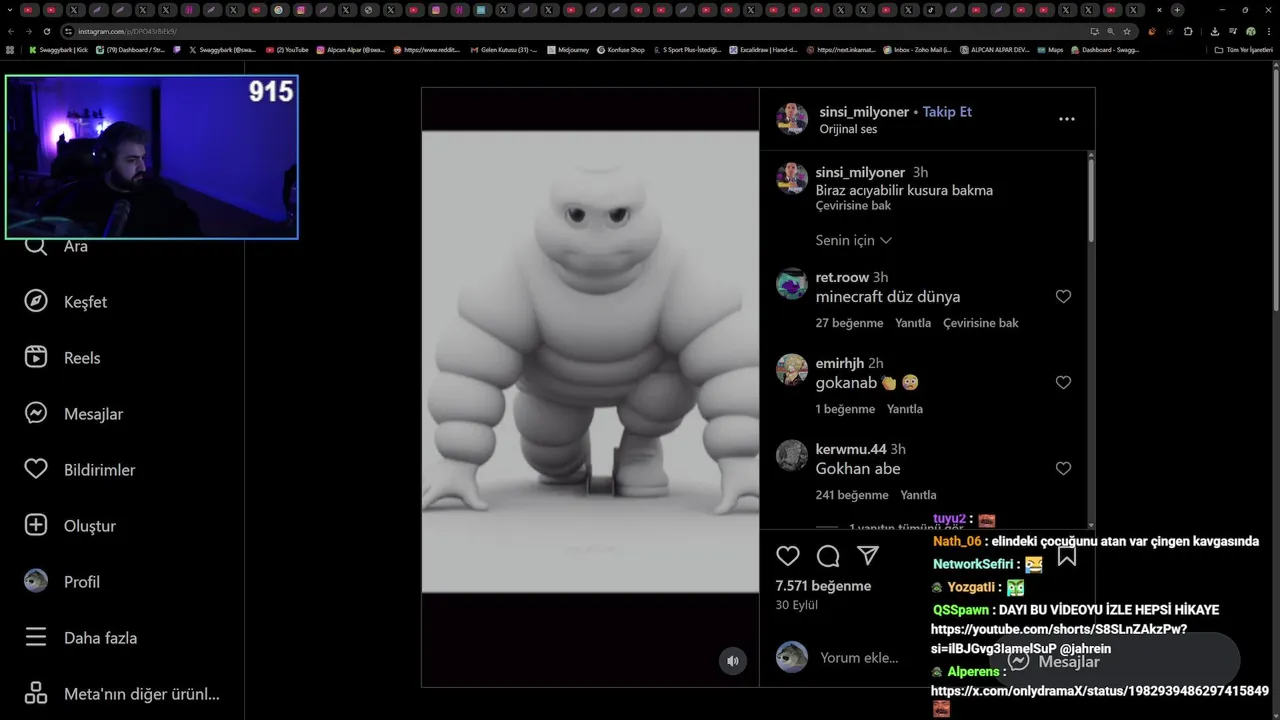The image size is (1280, 720).
Task: Click Orijinal ses audio link
Action: click(848, 129)
